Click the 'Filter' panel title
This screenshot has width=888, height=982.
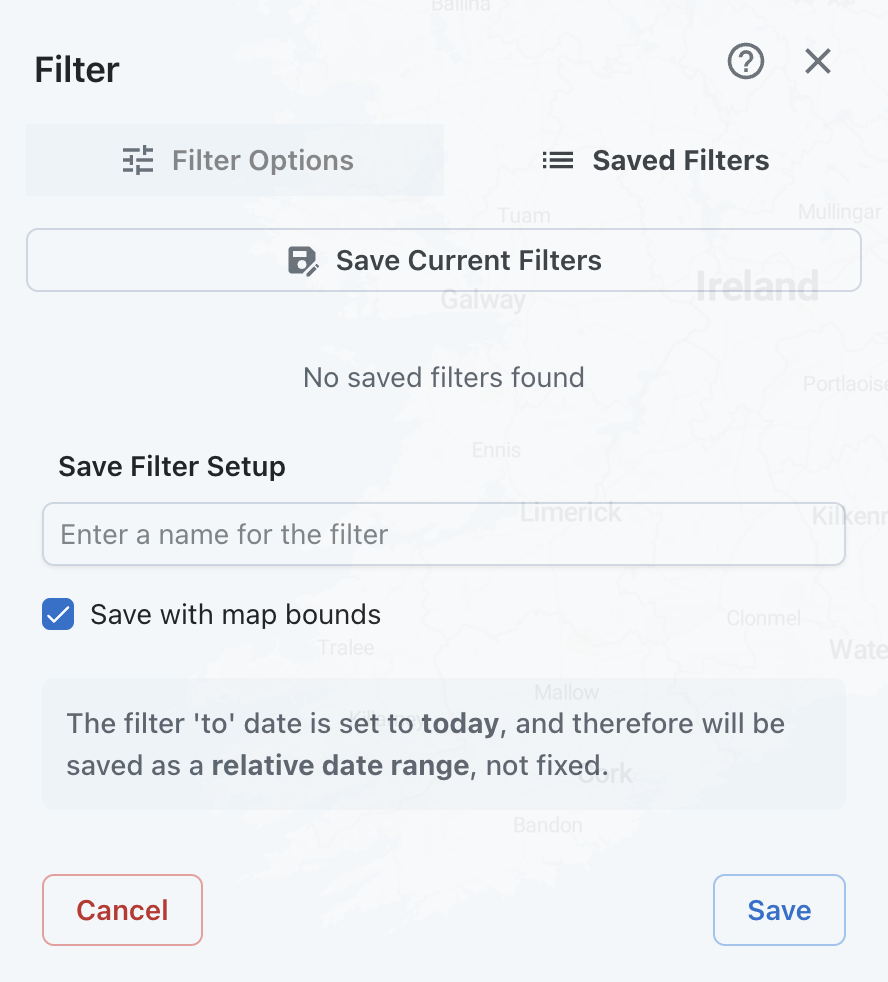pos(77,70)
